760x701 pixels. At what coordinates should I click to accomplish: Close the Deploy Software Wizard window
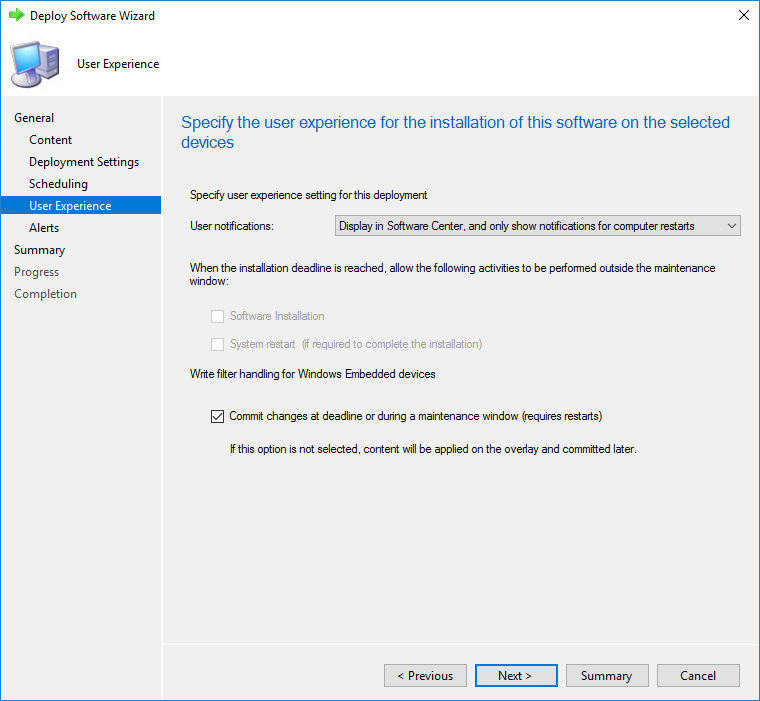click(x=744, y=15)
